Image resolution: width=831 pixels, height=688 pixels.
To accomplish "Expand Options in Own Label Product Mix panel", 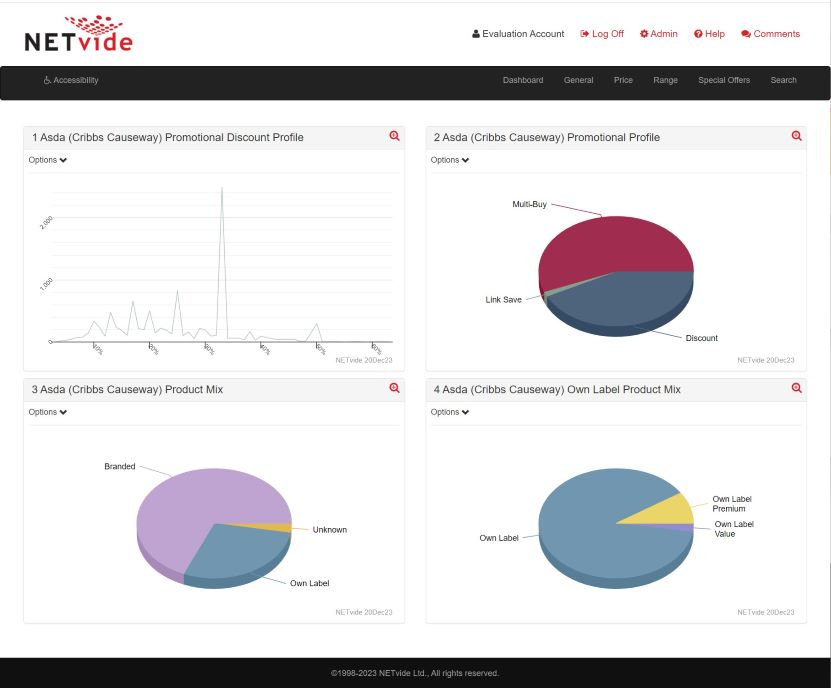I will (450, 412).
